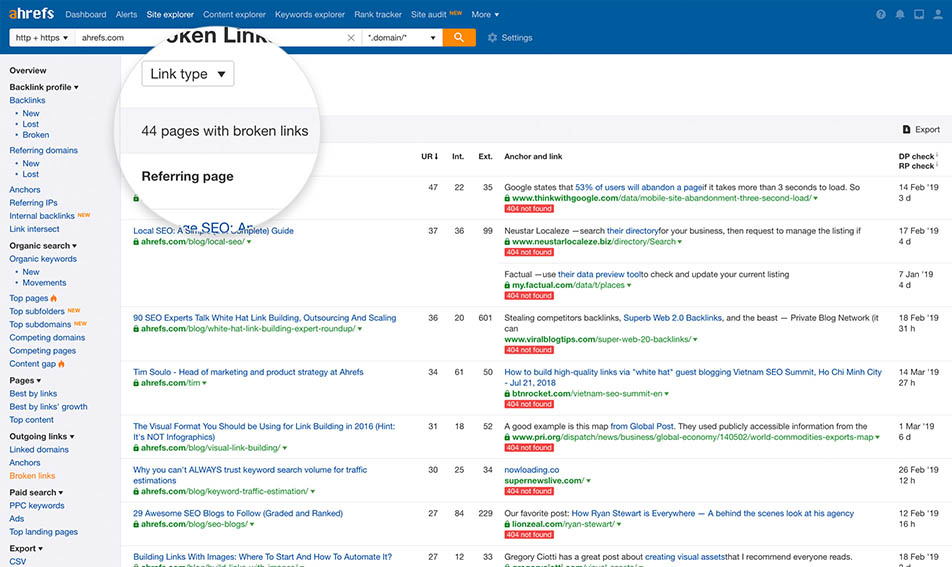Open Competing domains in sidebar

coord(47,338)
